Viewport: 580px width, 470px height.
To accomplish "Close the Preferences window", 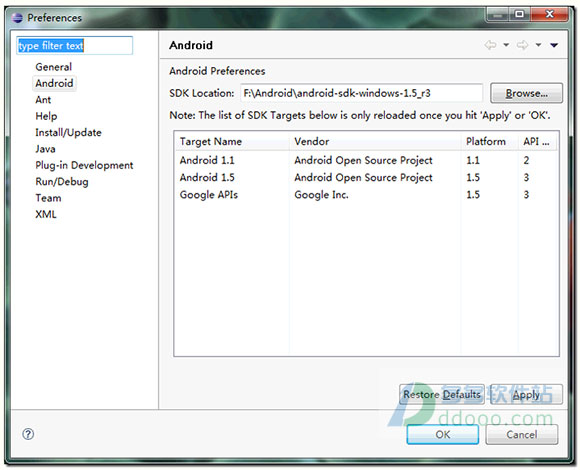I will click(x=549, y=14).
